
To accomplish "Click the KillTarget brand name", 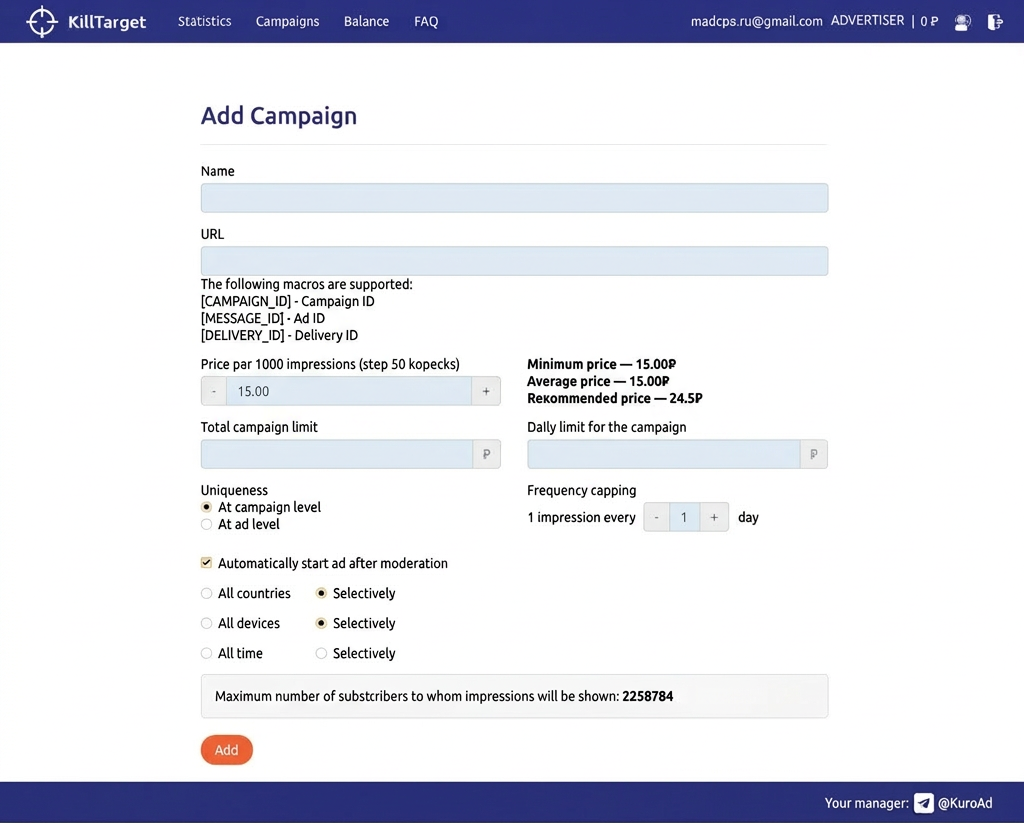I will pyautogui.click(x=107, y=22).
